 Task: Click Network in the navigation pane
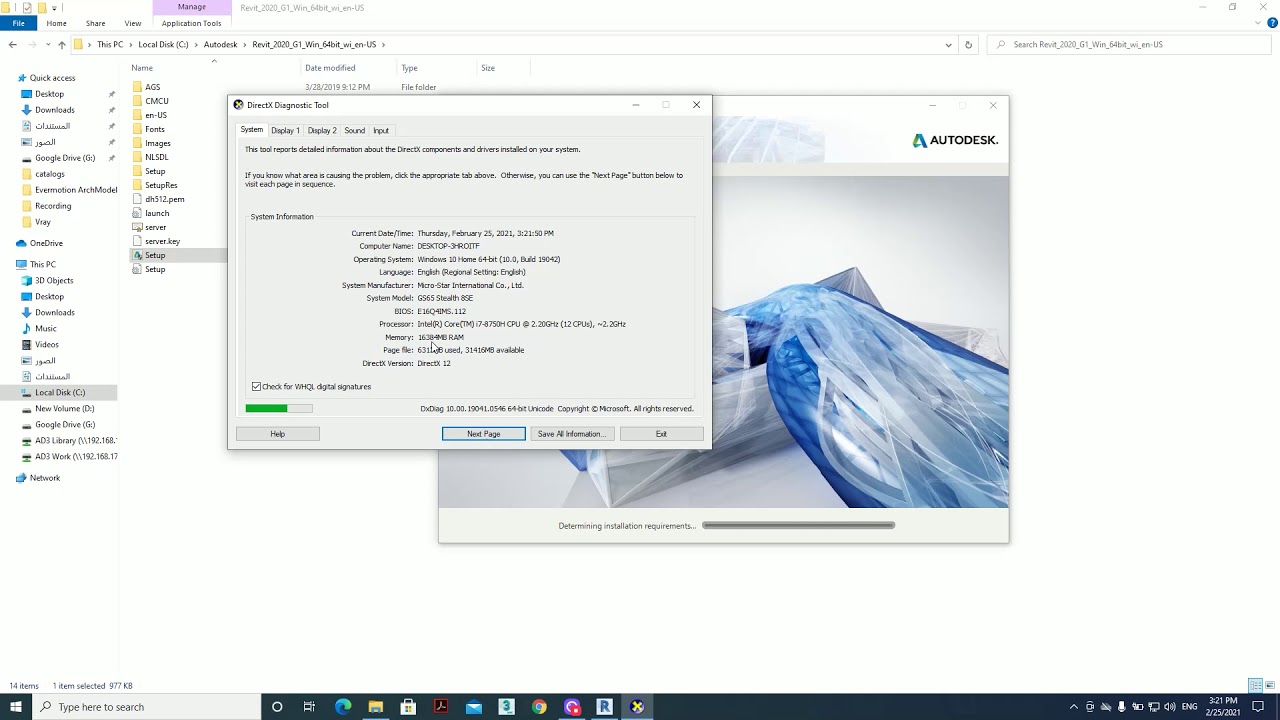point(44,478)
